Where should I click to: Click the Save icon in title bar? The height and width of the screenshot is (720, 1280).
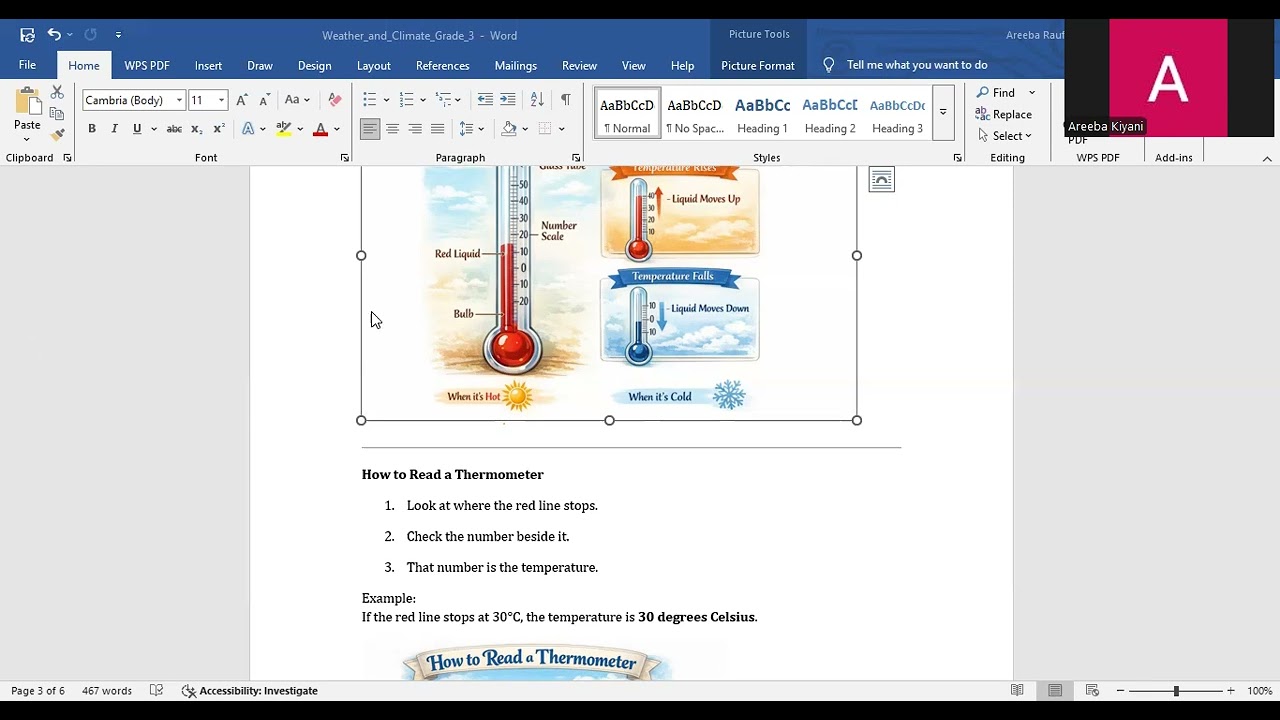tap(27, 35)
